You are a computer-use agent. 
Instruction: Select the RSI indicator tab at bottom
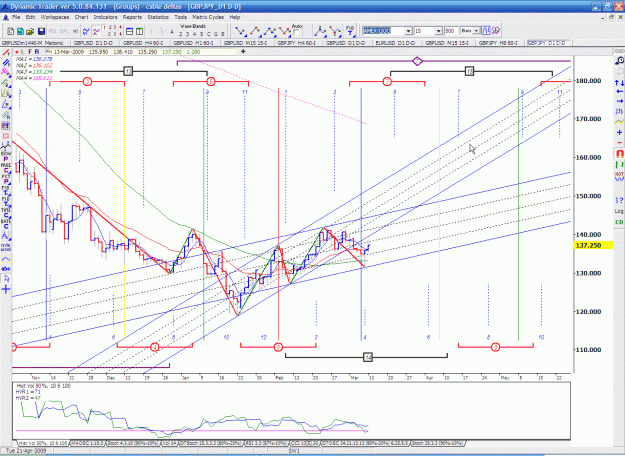pos(269,443)
